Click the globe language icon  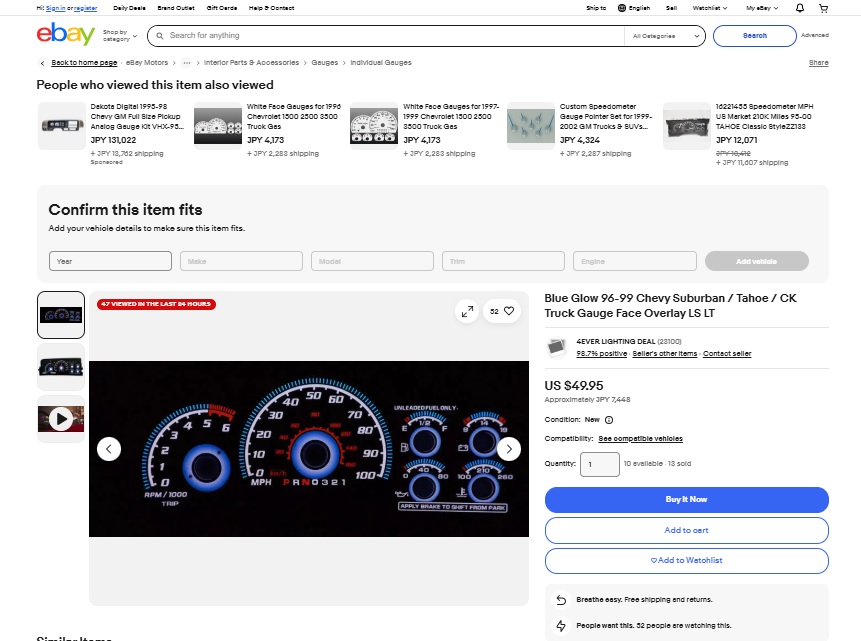(x=622, y=8)
